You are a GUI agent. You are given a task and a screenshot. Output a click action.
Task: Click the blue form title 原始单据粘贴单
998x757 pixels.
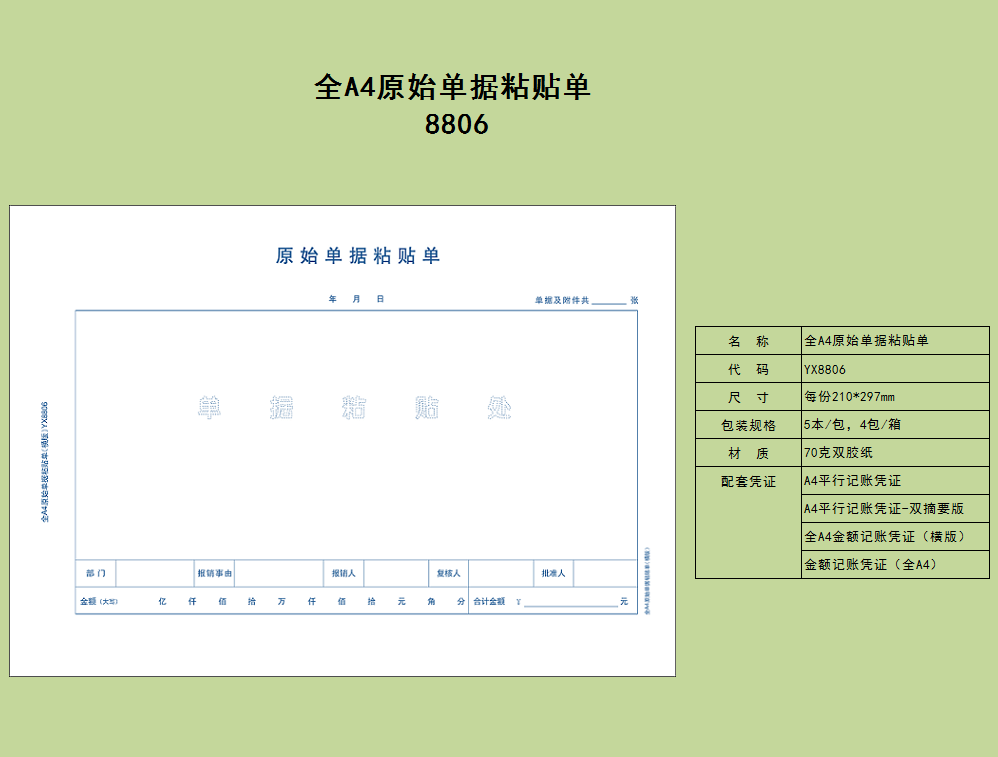pyautogui.click(x=357, y=256)
